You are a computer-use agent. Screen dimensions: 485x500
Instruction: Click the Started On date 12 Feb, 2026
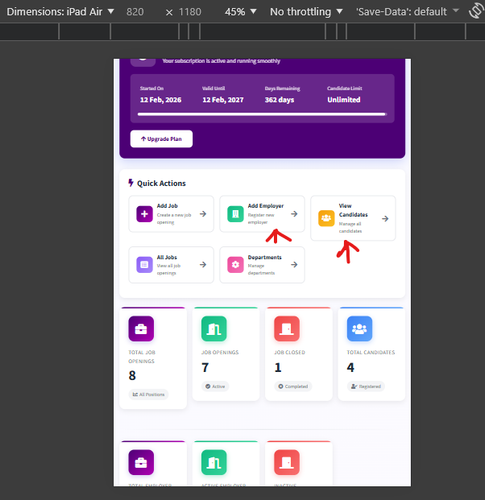[x=161, y=100]
